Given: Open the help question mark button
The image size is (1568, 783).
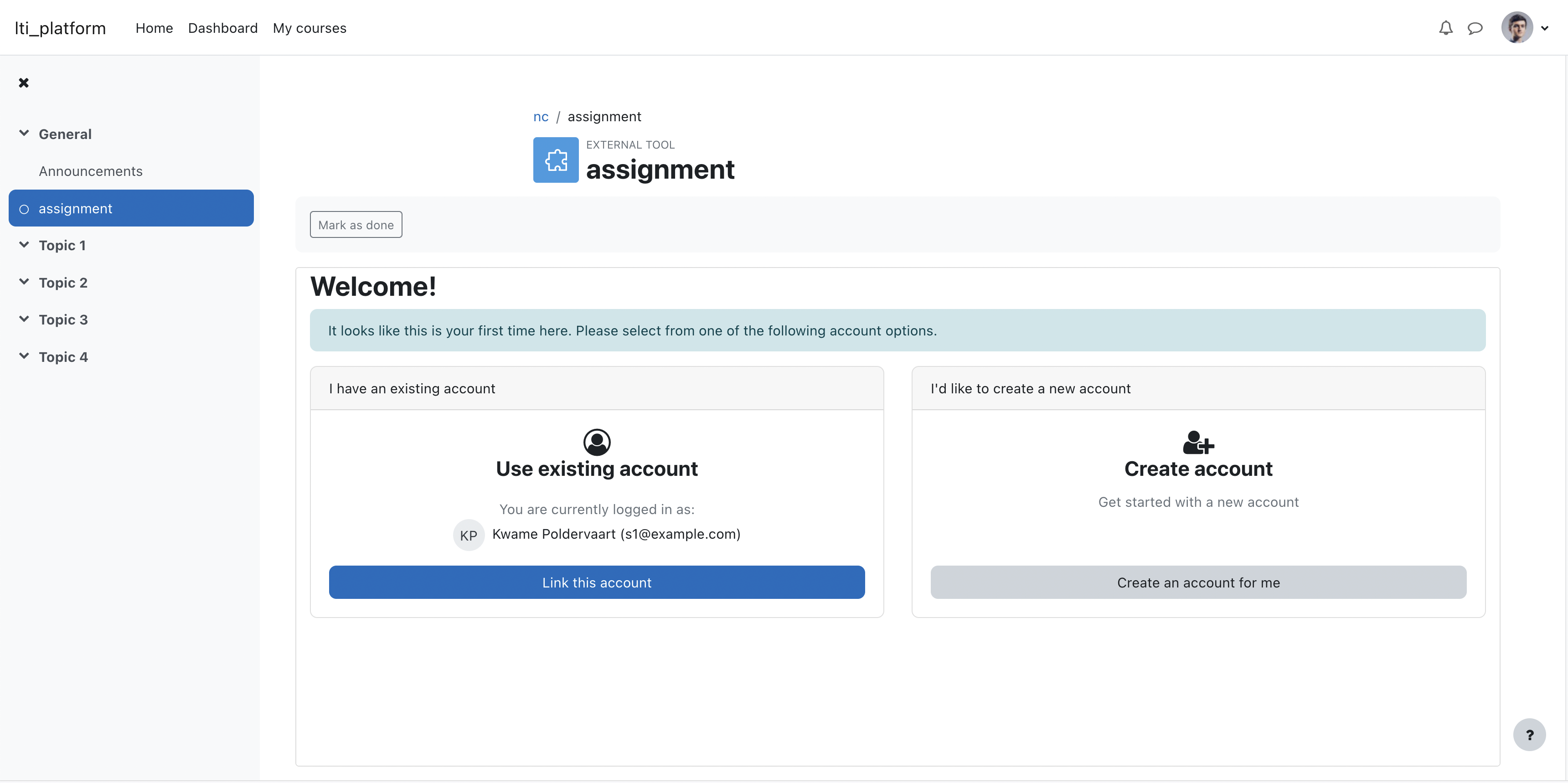Looking at the screenshot, I should pos(1529,735).
